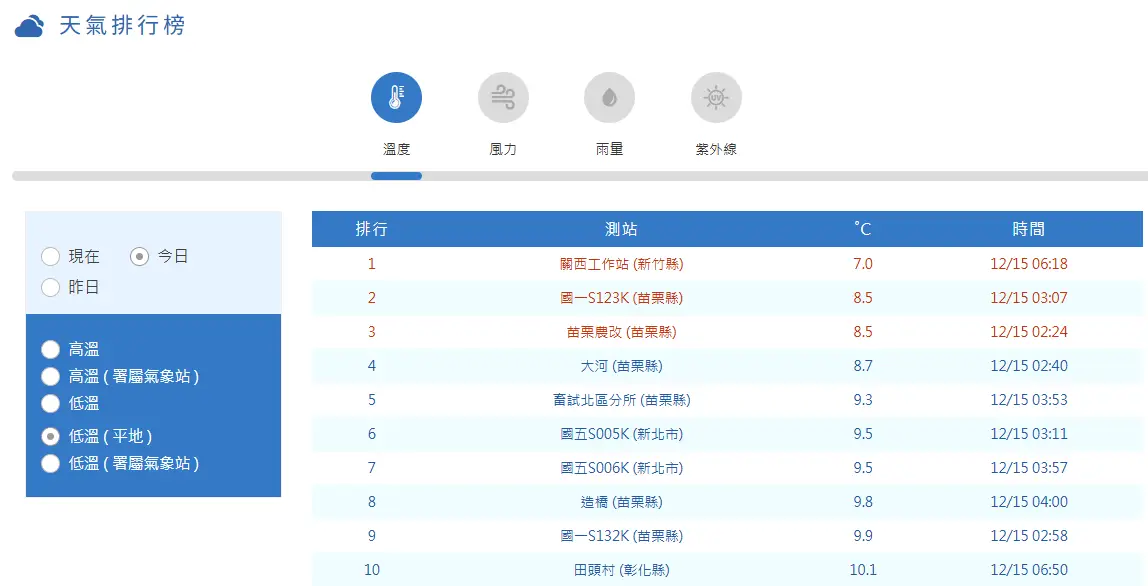Image resolution: width=1148 pixels, height=586 pixels.
Task: Click the blue tab indicator on slider bar
Action: tap(396, 176)
